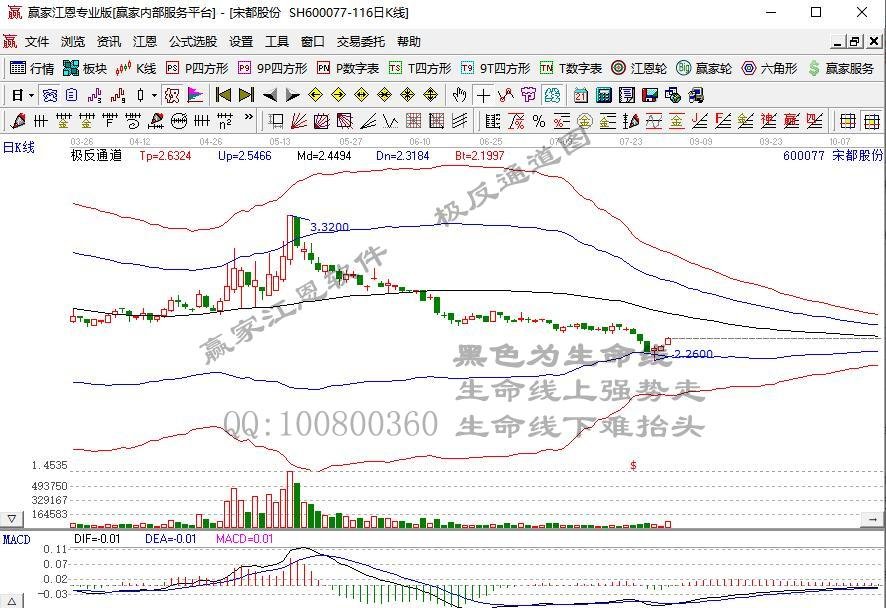Click the clipboard info icon

(x=71, y=95)
